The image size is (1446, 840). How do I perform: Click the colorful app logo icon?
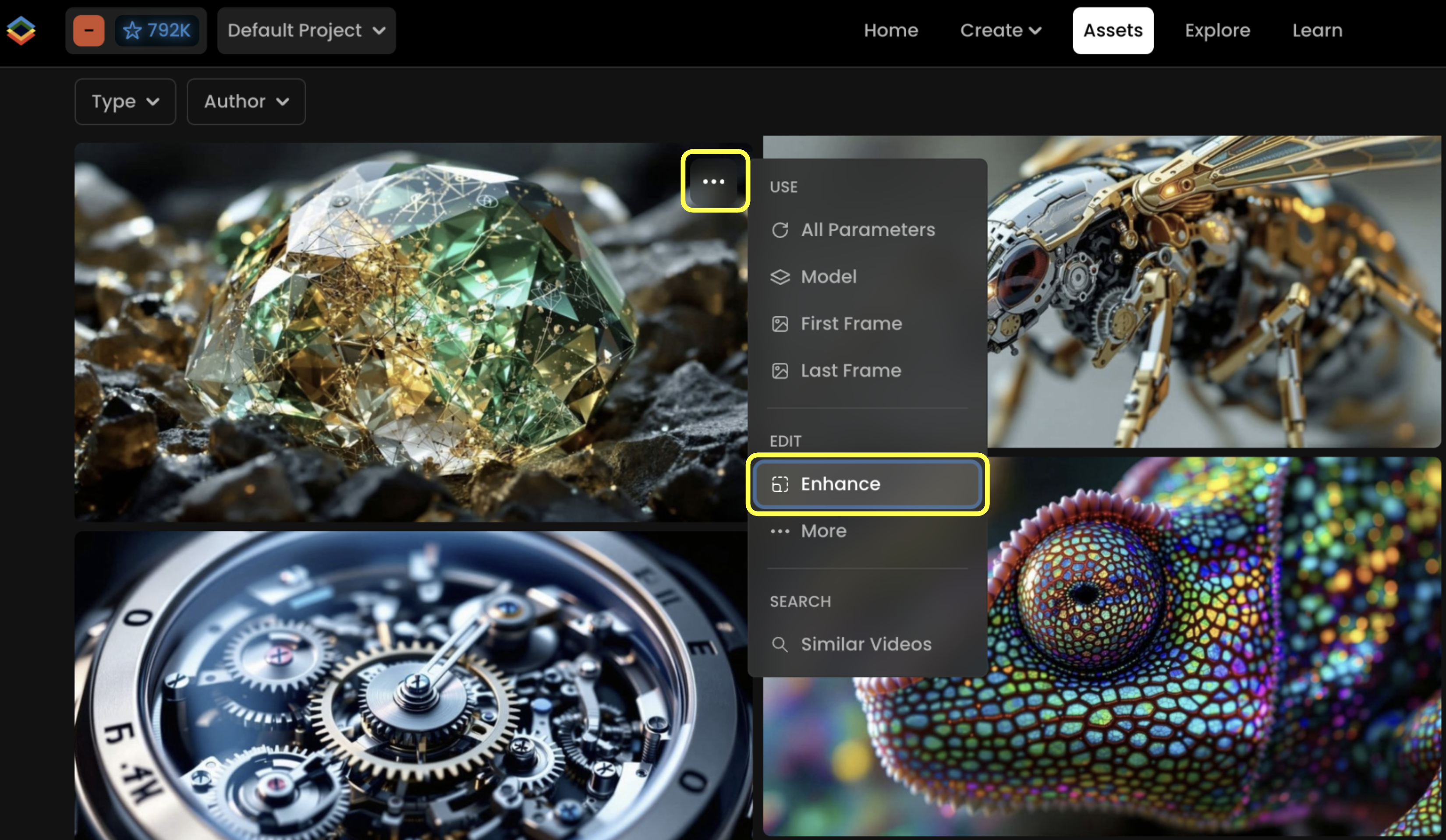(21, 30)
